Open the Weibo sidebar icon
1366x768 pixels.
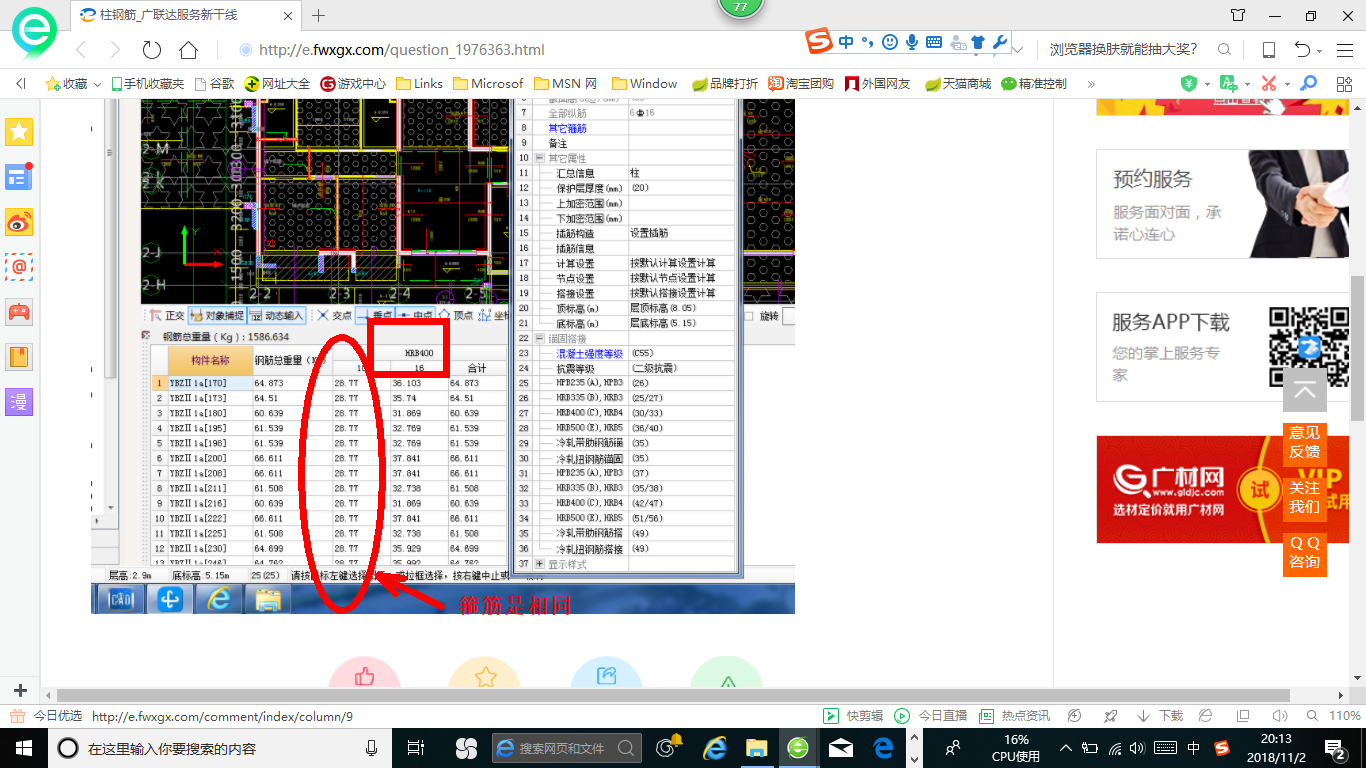(x=20, y=222)
